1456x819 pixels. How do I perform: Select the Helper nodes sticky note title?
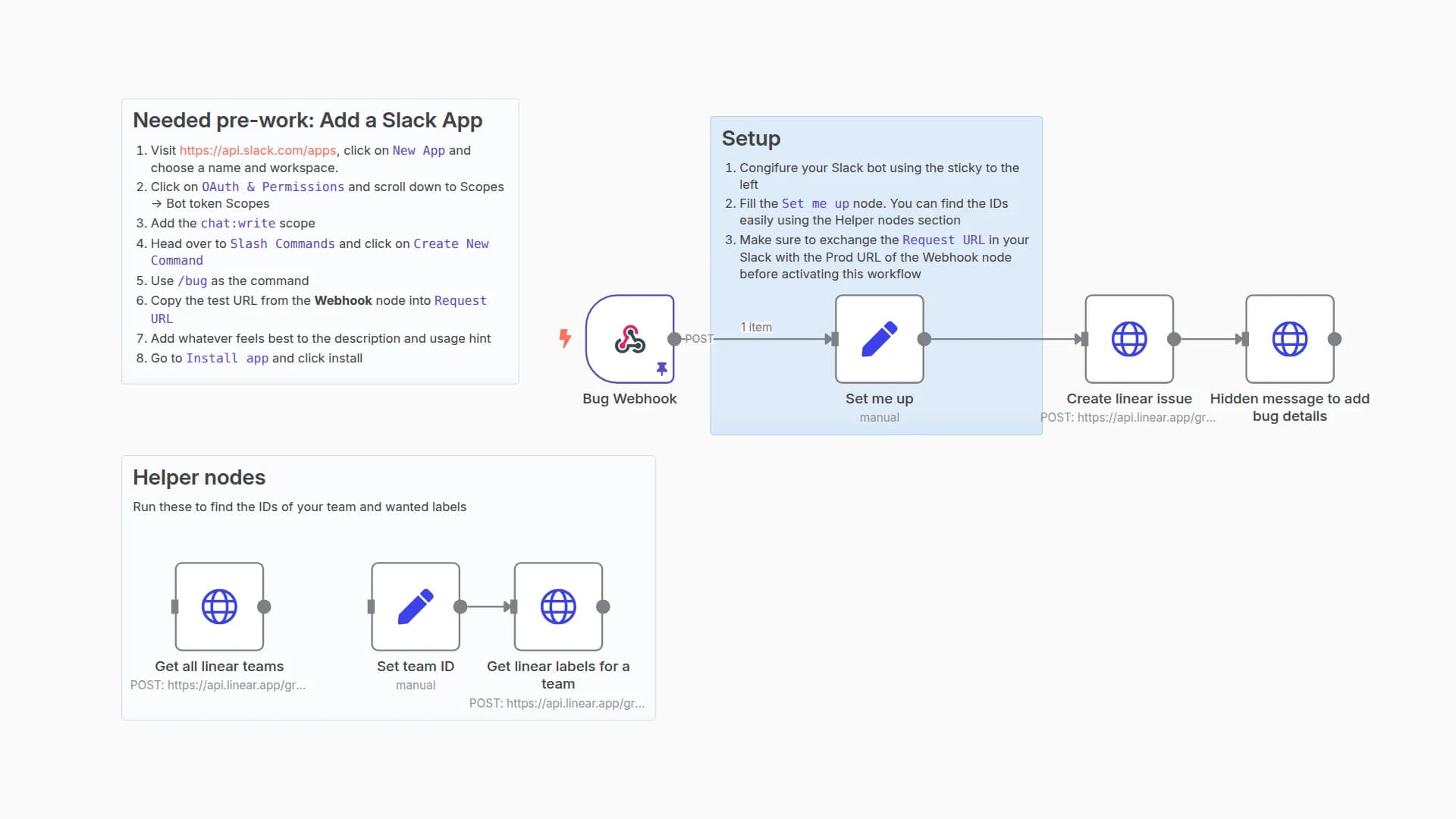pyautogui.click(x=199, y=478)
